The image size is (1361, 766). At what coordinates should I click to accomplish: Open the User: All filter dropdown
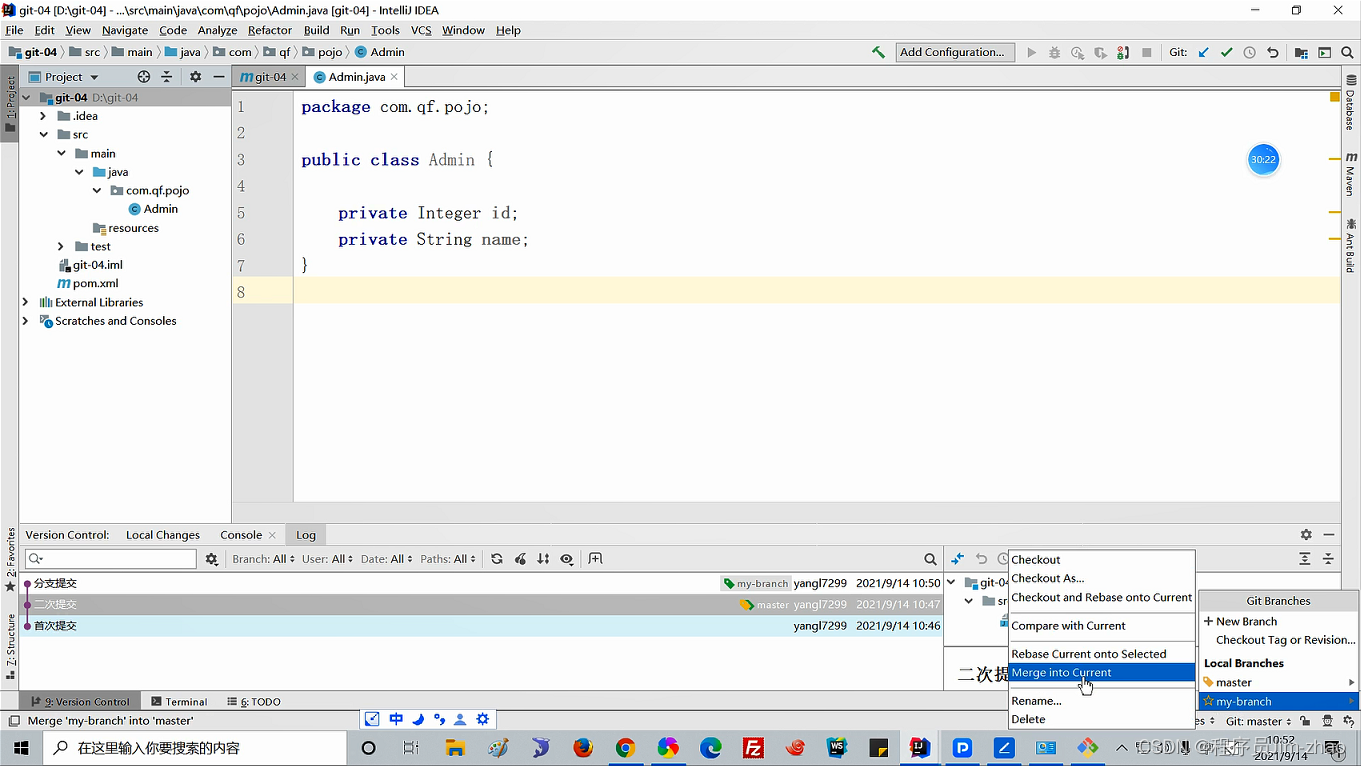328,559
